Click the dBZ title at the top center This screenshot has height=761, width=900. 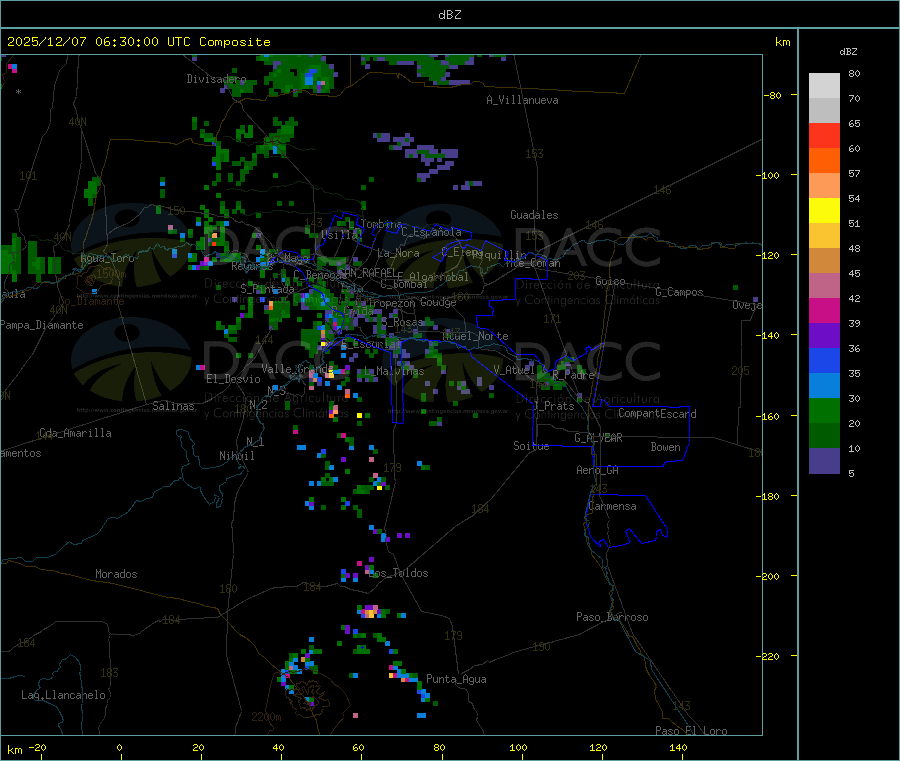click(449, 15)
